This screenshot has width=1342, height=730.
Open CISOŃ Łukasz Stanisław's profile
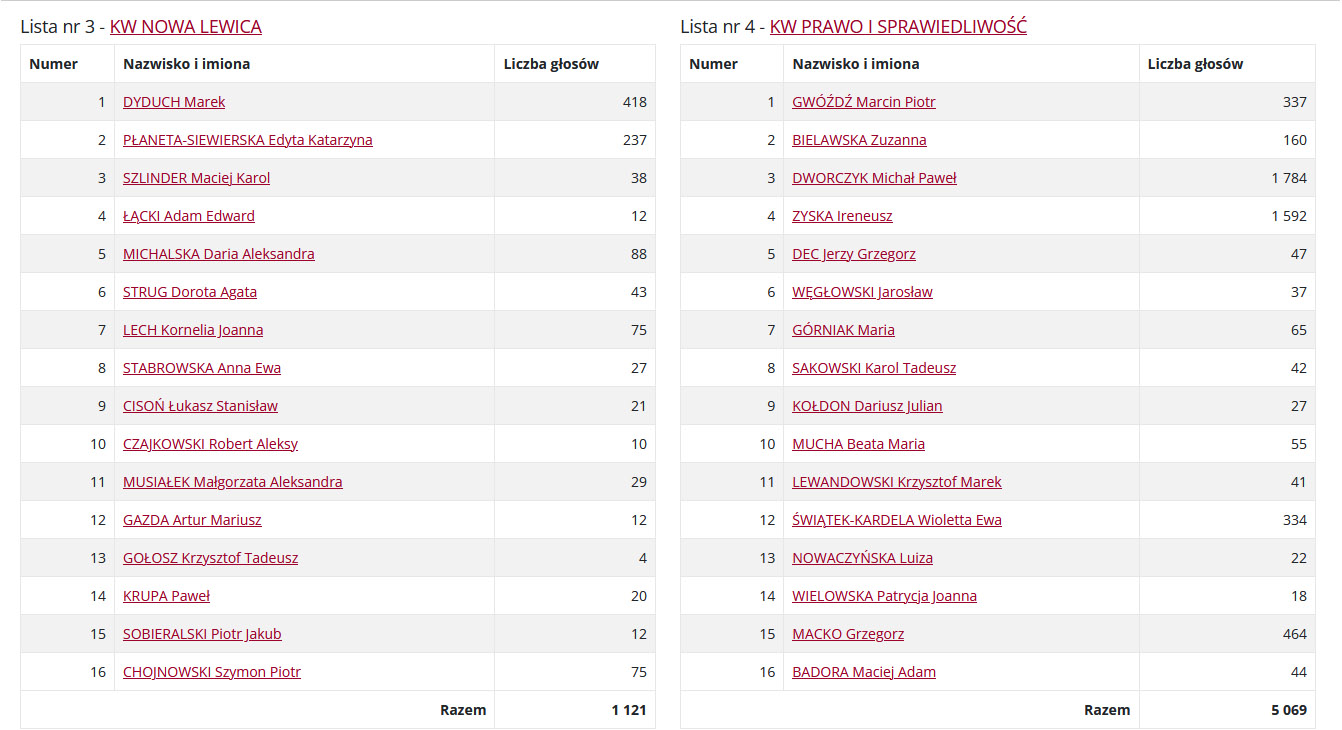click(200, 406)
